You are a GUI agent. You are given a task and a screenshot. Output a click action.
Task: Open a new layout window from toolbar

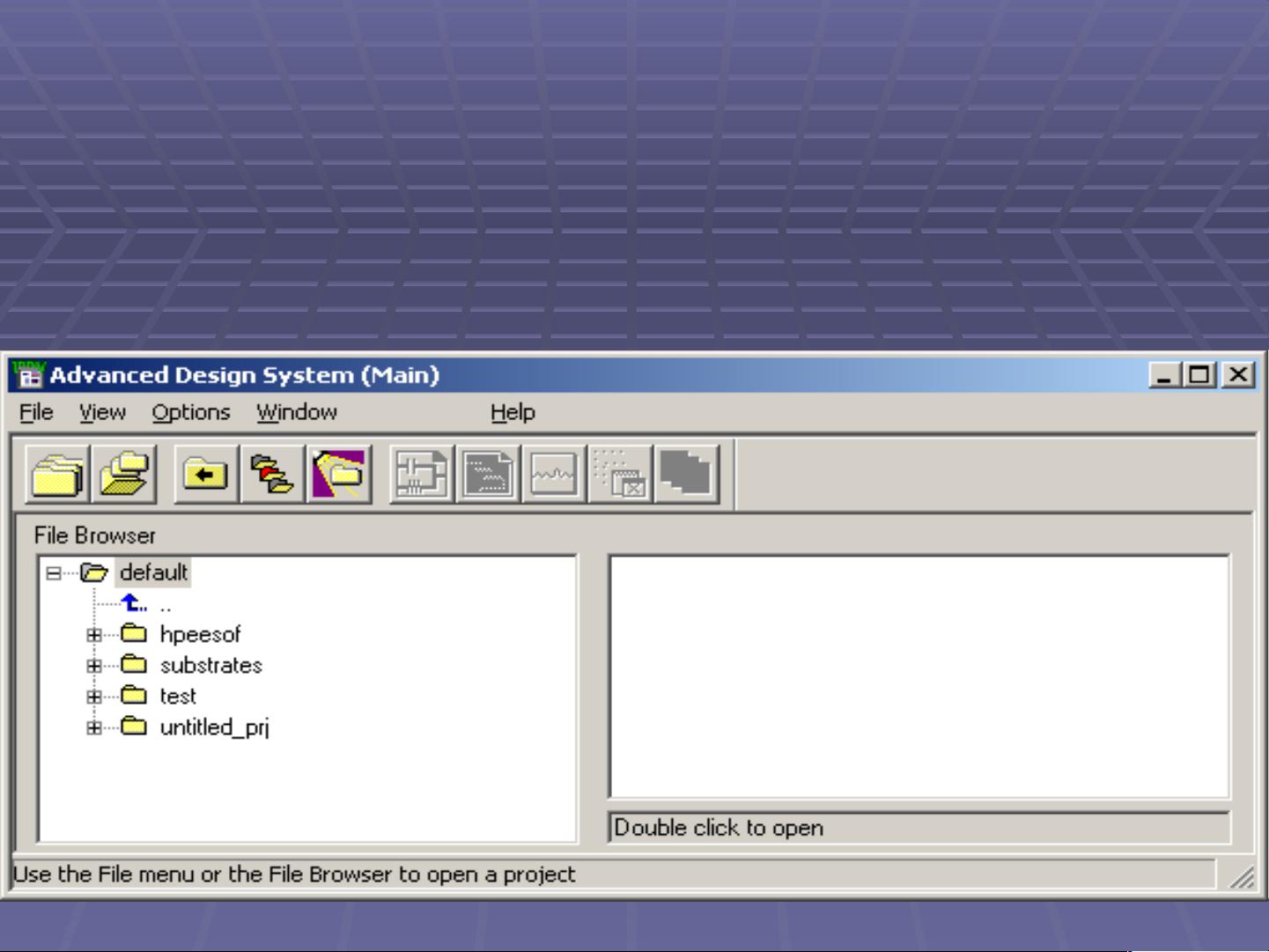click(x=488, y=475)
